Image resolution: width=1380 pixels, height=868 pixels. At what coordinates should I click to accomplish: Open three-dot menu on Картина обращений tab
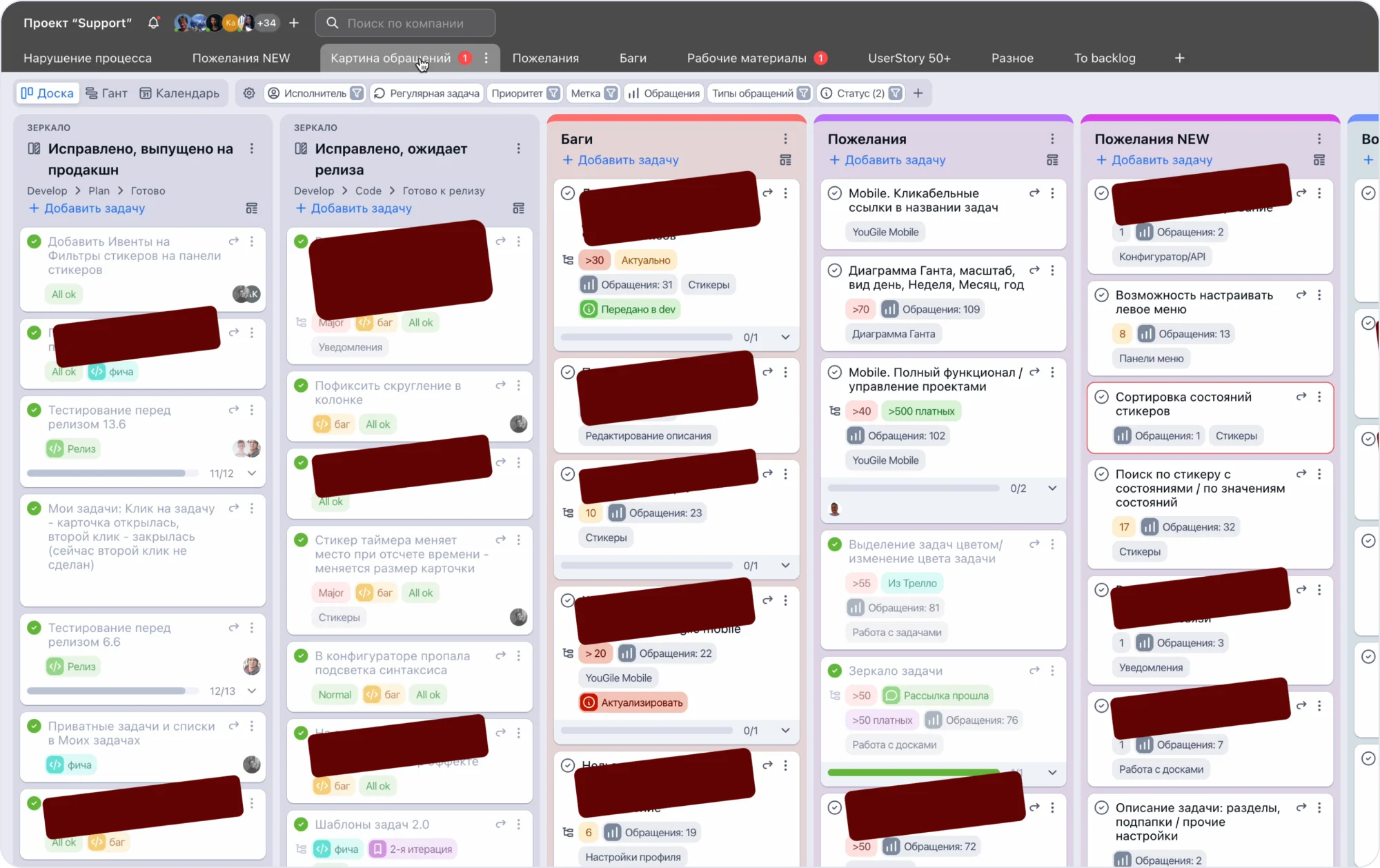[x=486, y=58]
